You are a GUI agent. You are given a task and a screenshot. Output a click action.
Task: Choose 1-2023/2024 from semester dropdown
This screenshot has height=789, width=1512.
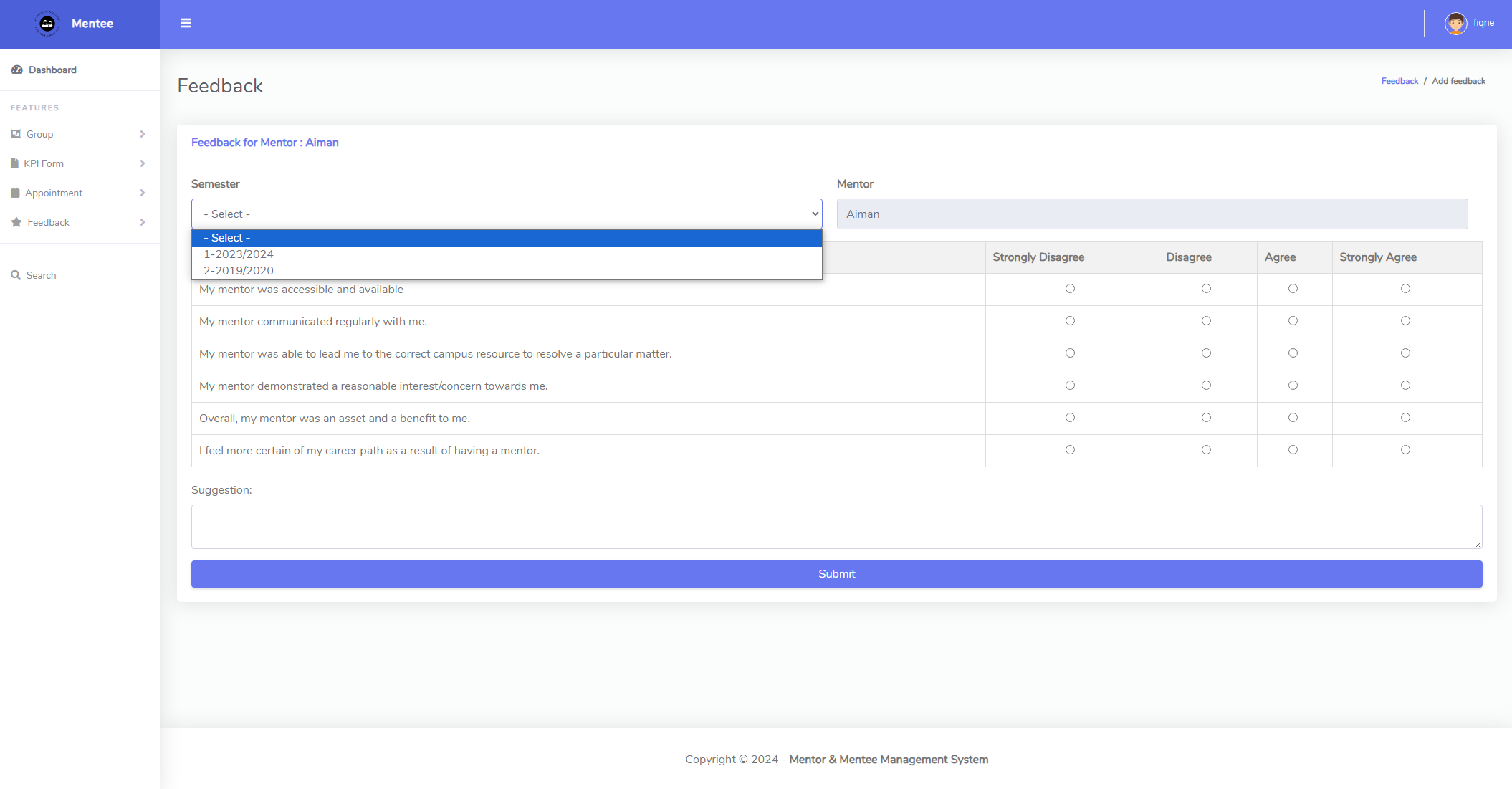(239, 254)
